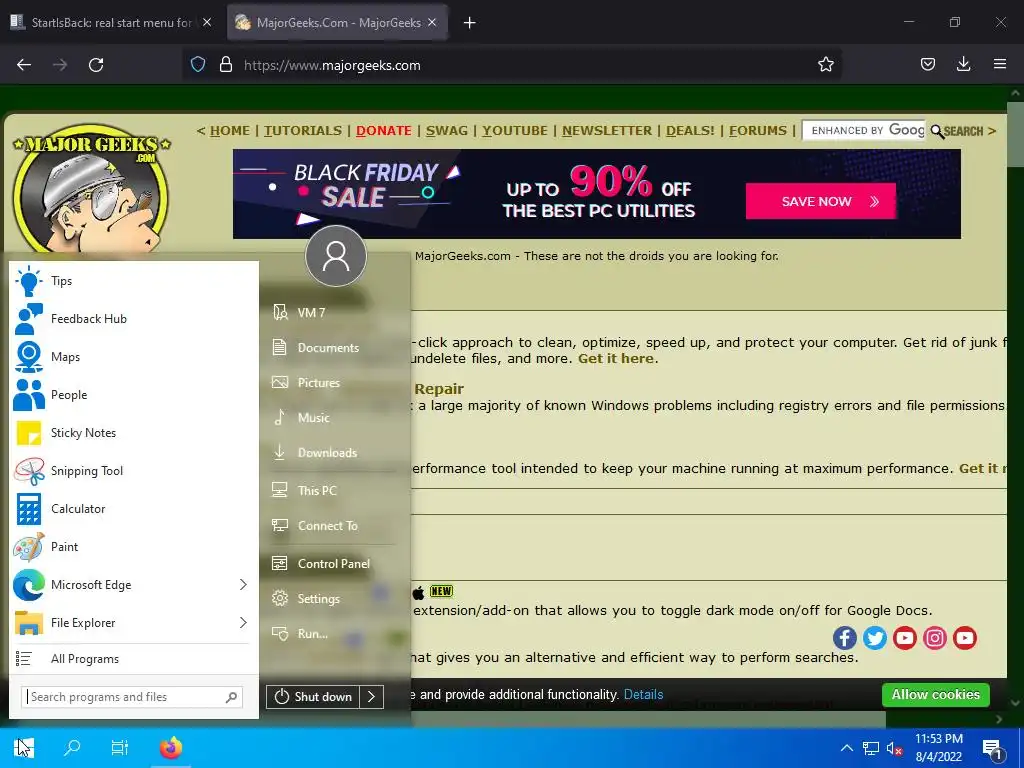Image resolution: width=1024 pixels, height=768 pixels.
Task: Click taskbar clock showing 11:53 PM
Action: tap(938, 748)
